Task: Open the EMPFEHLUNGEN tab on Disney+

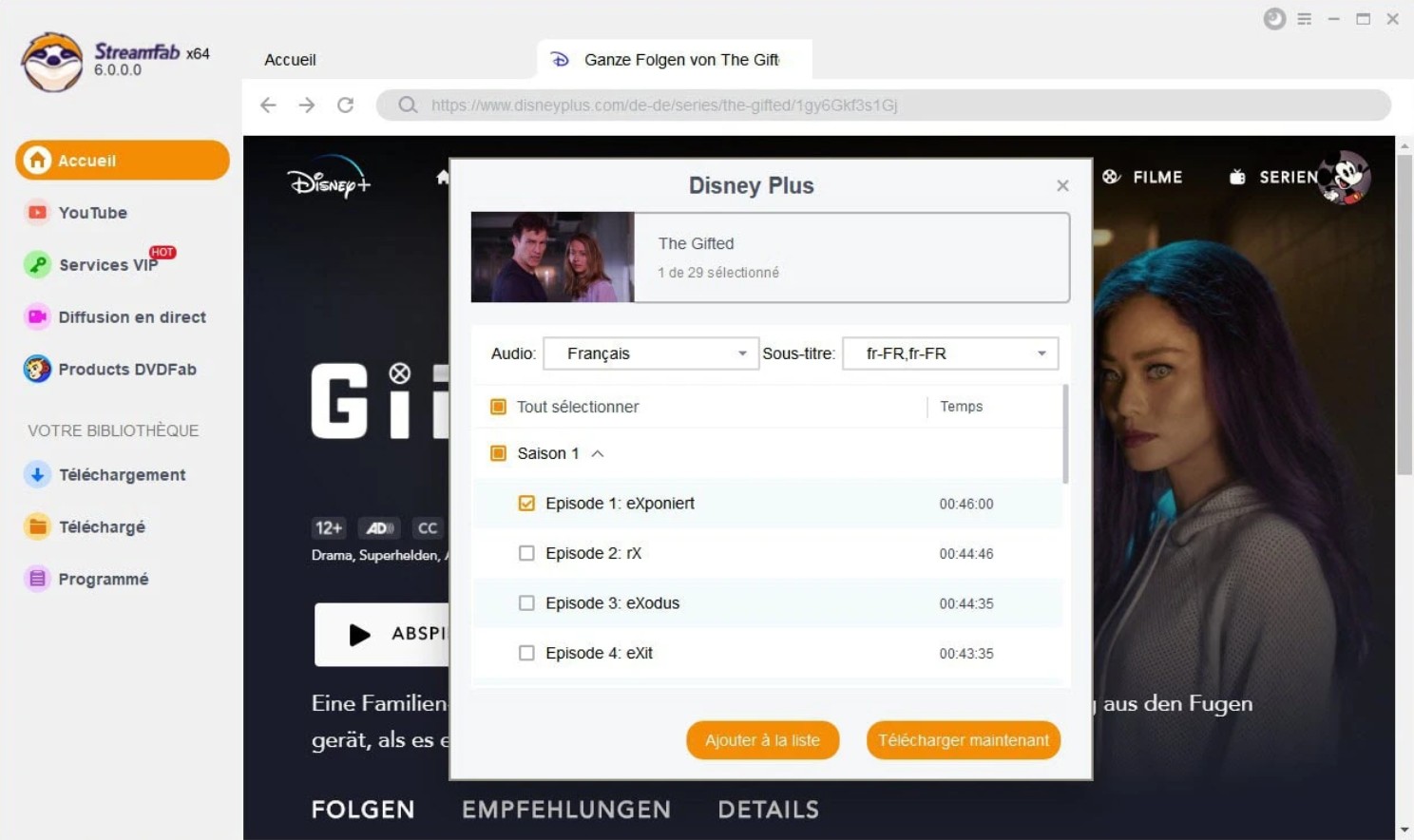Action: [566, 810]
